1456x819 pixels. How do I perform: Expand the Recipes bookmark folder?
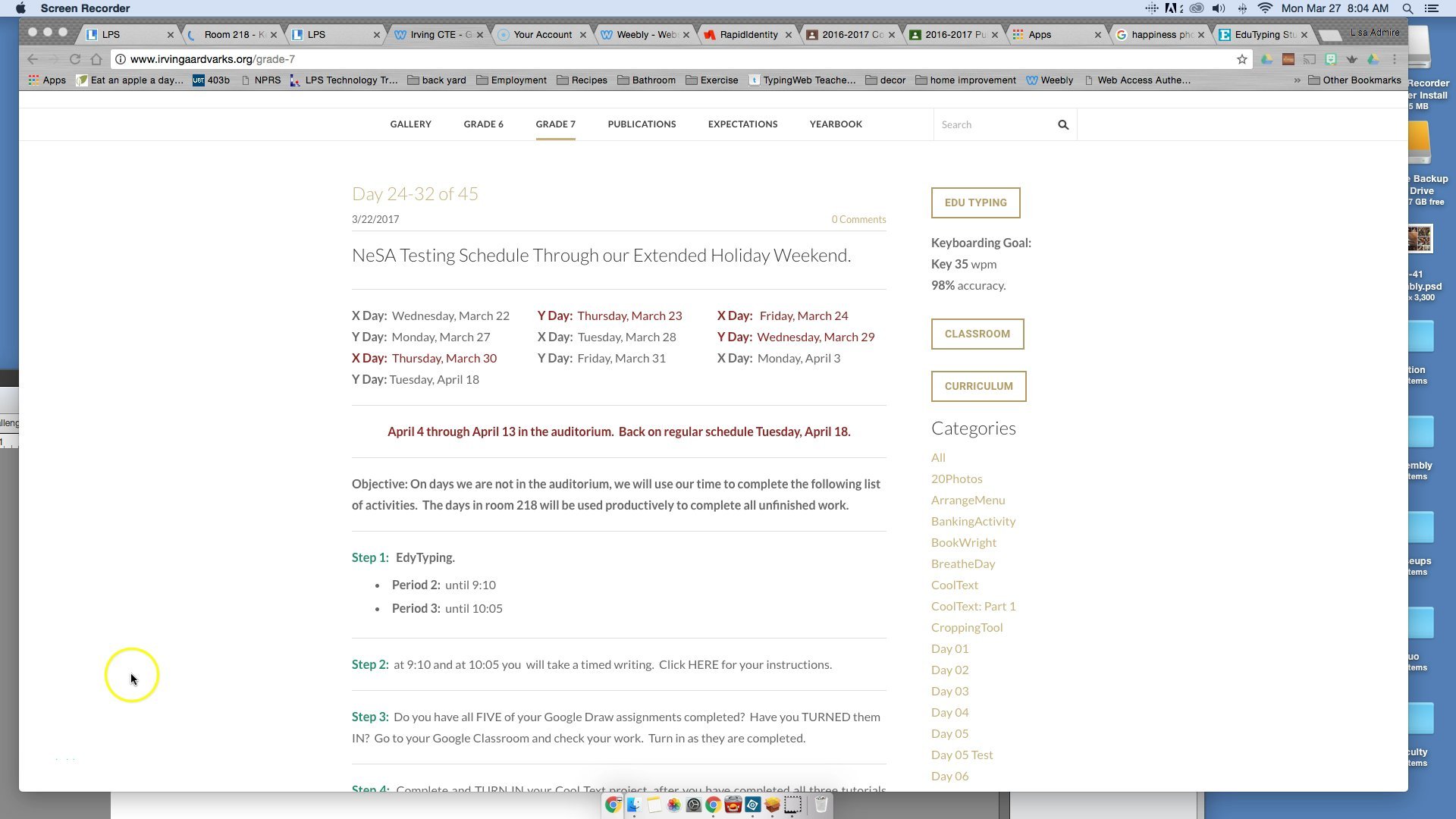582,80
